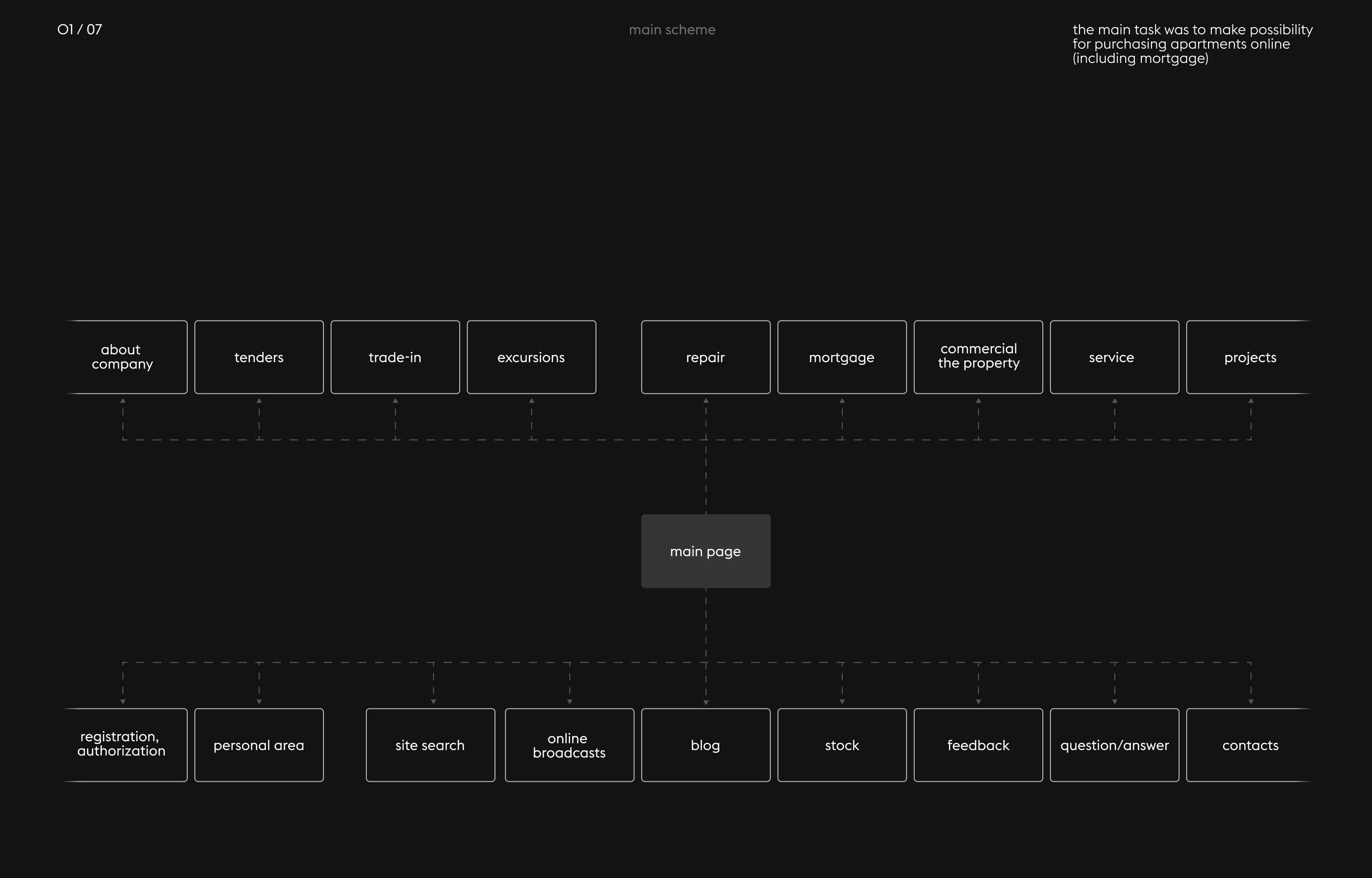The height and width of the screenshot is (878, 1372).
Task: Click the 'contacts' box
Action: (1250, 745)
